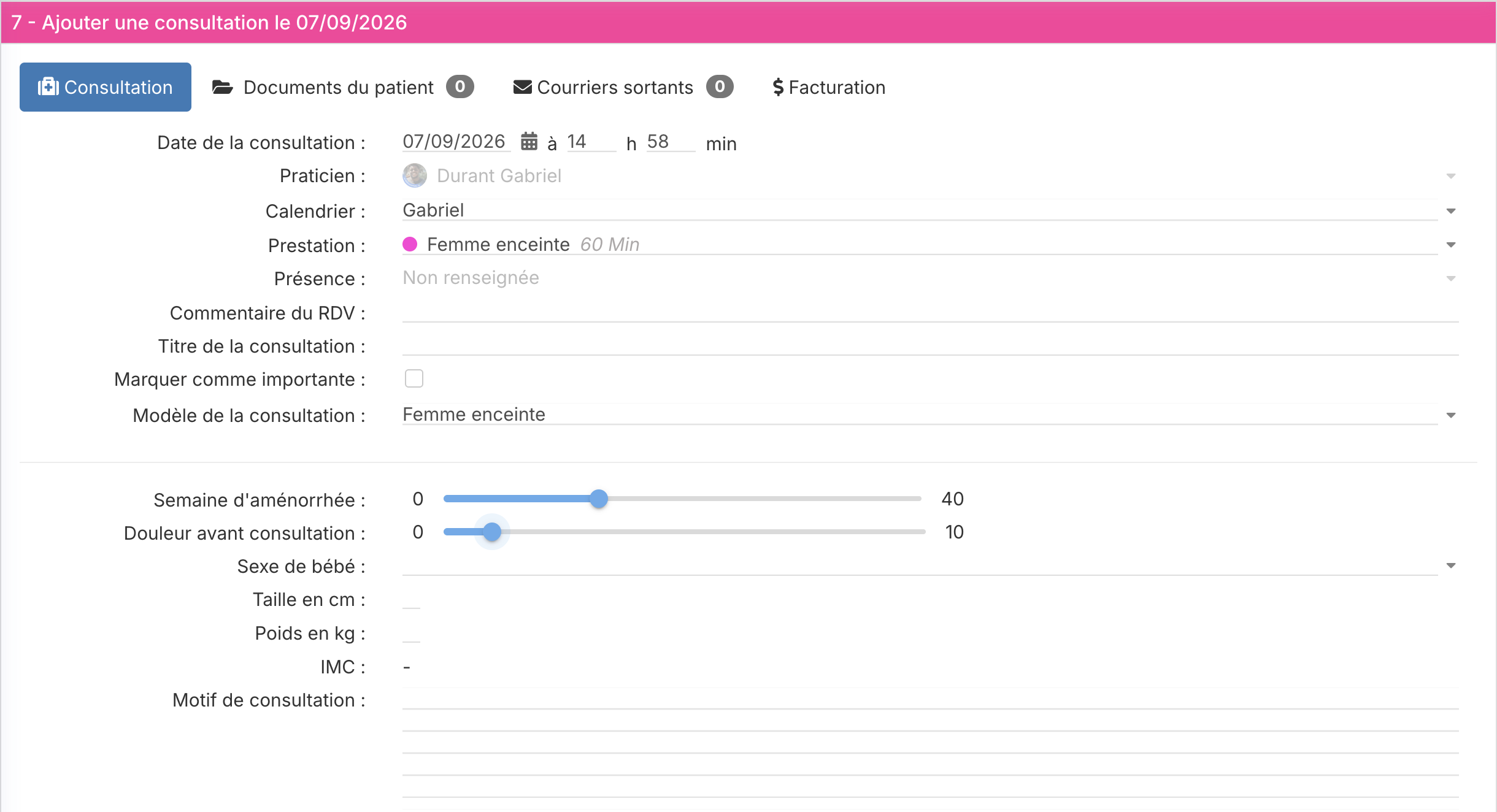Click the 'Non renseignée' presence value
The height and width of the screenshot is (812, 1497).
click(x=471, y=278)
